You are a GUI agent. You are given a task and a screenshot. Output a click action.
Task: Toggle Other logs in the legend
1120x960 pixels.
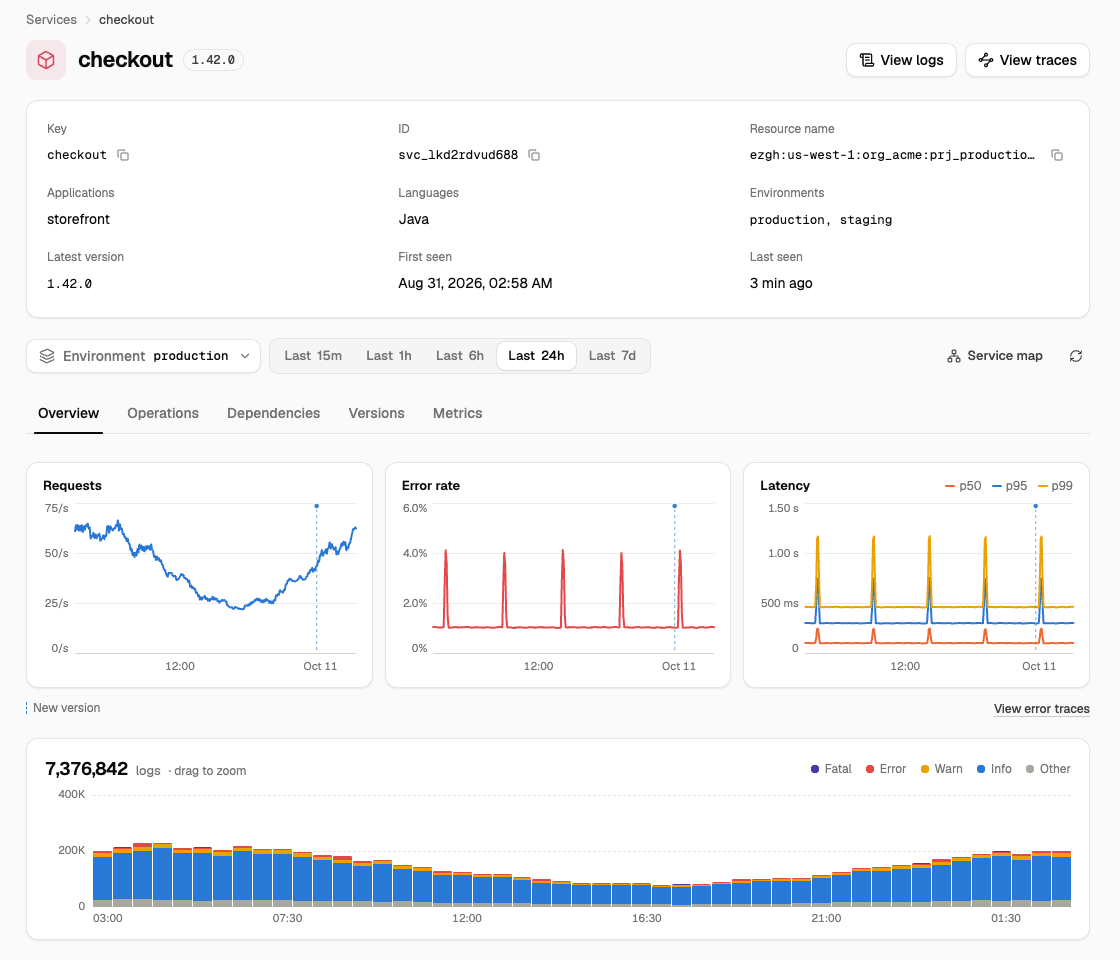[1048, 769]
